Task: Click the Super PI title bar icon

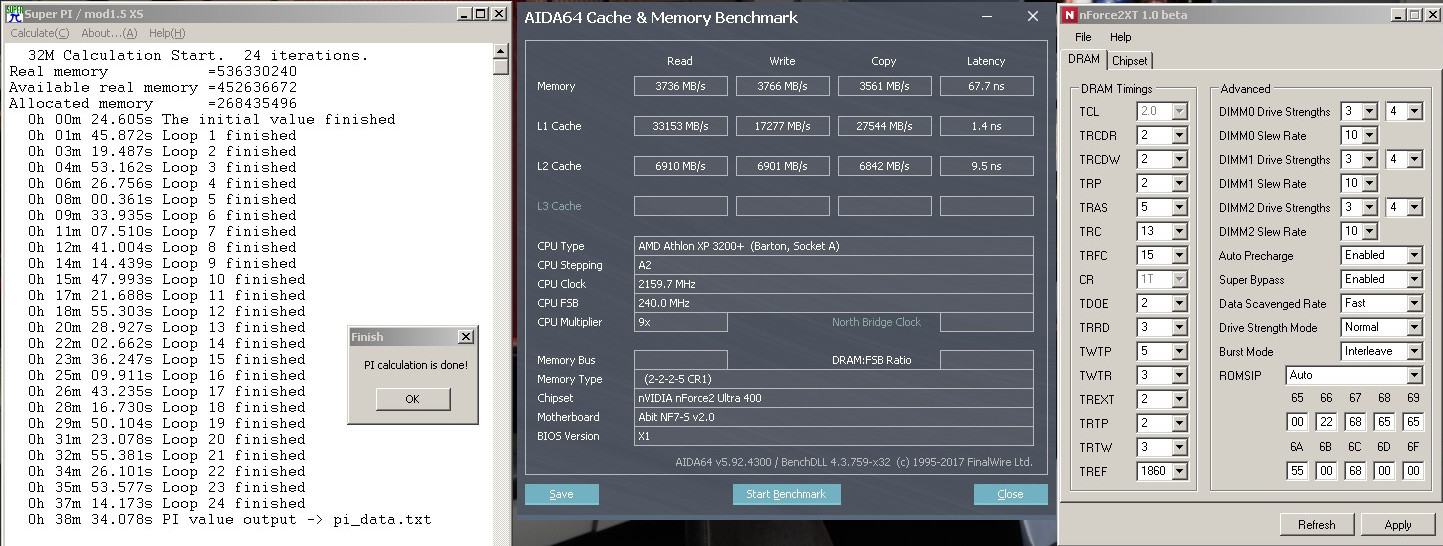Action: [14, 14]
